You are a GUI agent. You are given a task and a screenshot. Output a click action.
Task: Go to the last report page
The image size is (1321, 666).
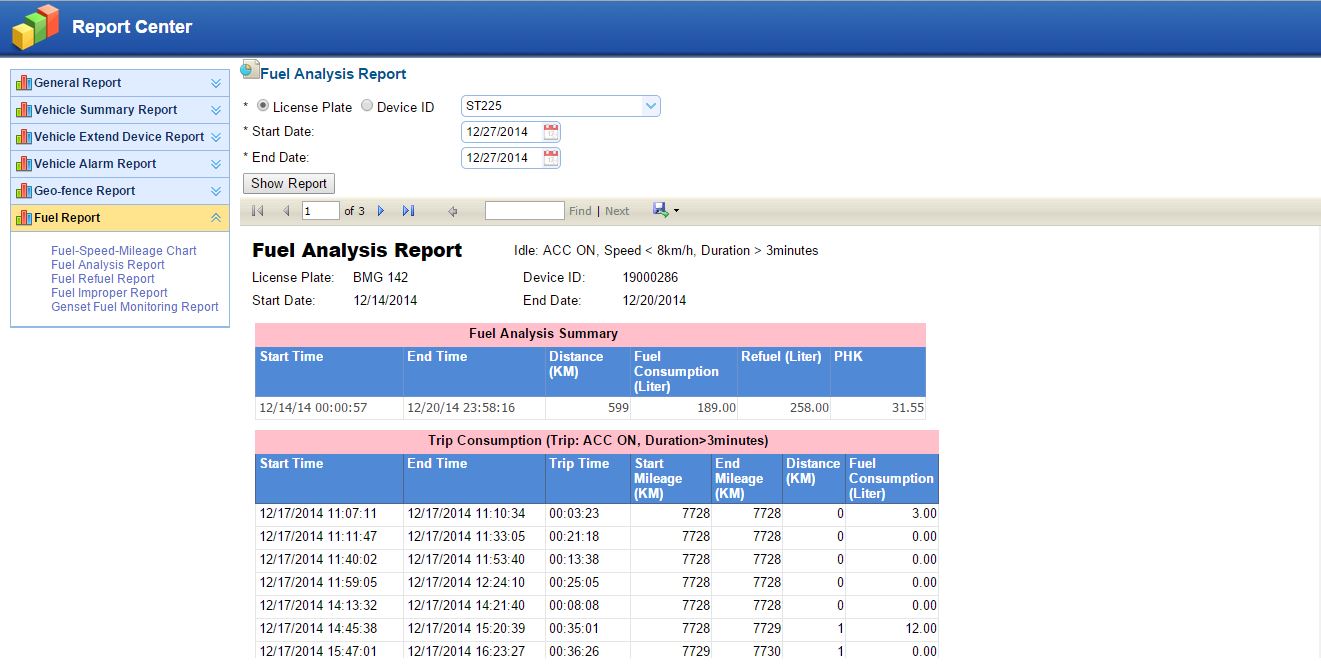(408, 211)
